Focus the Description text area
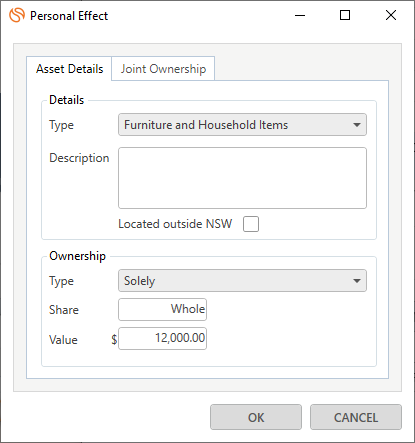Screen dimensions: 415x443 click(x=242, y=178)
